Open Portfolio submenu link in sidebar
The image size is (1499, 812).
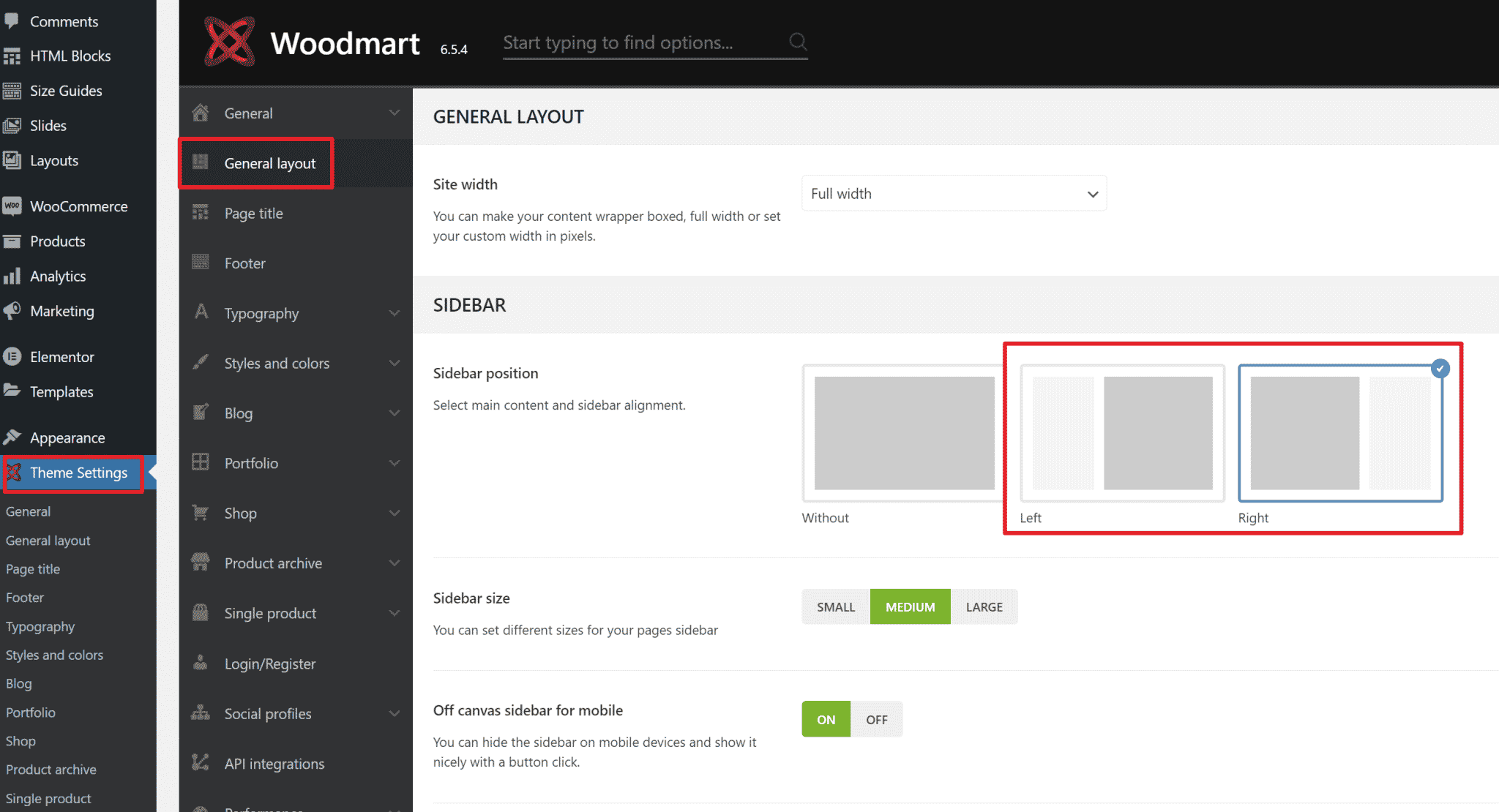point(31,713)
